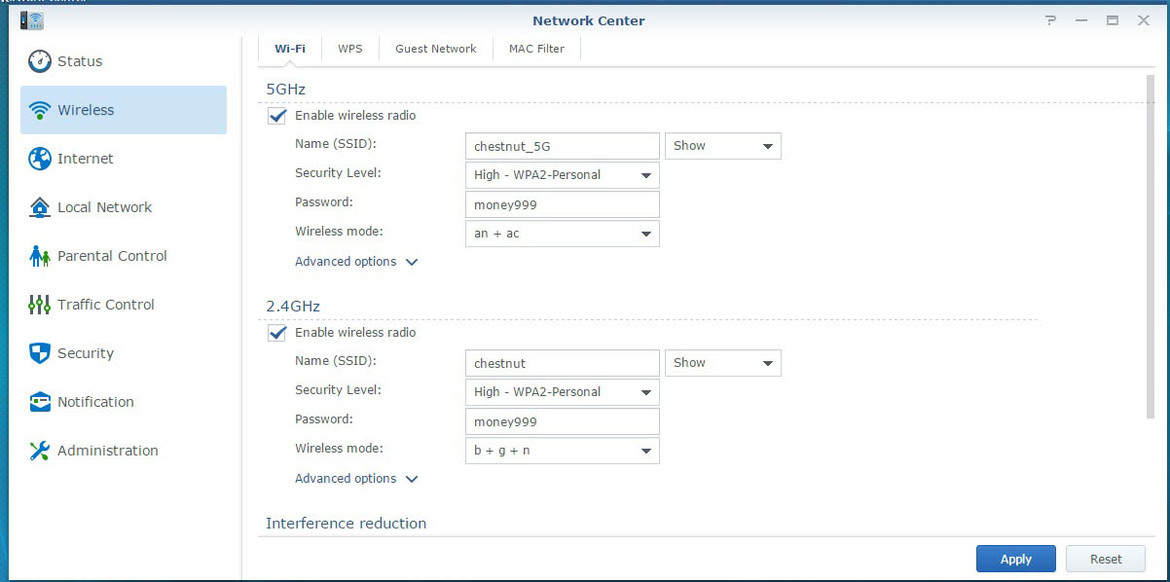Select Internet in the sidebar
1170x582 pixels.
click(123, 159)
